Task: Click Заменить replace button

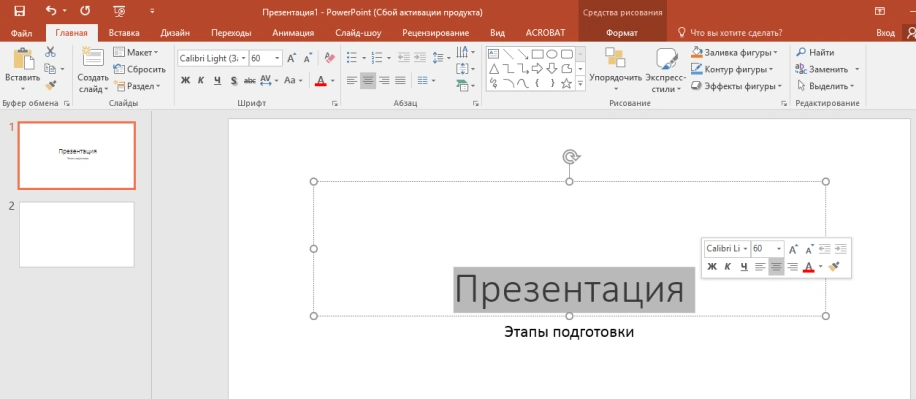Action: click(822, 69)
